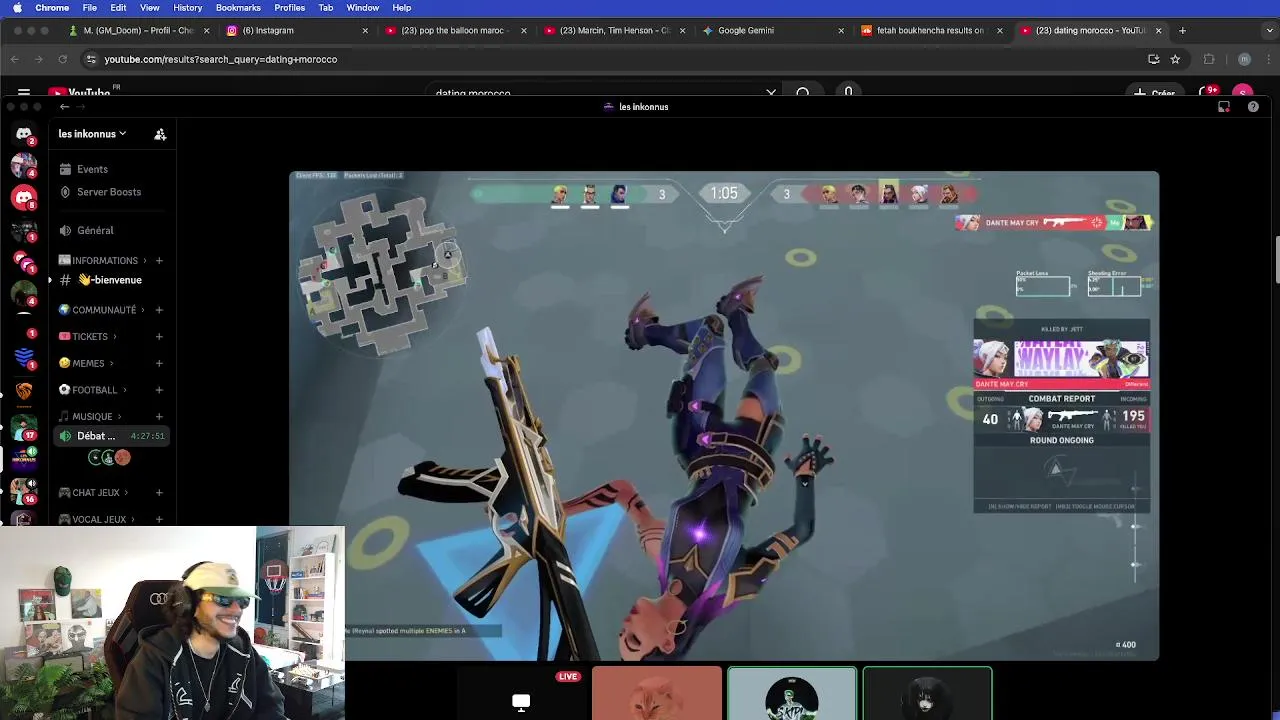Add channel to MEMES category
Image resolution: width=1280 pixels, height=720 pixels.
[159, 364]
